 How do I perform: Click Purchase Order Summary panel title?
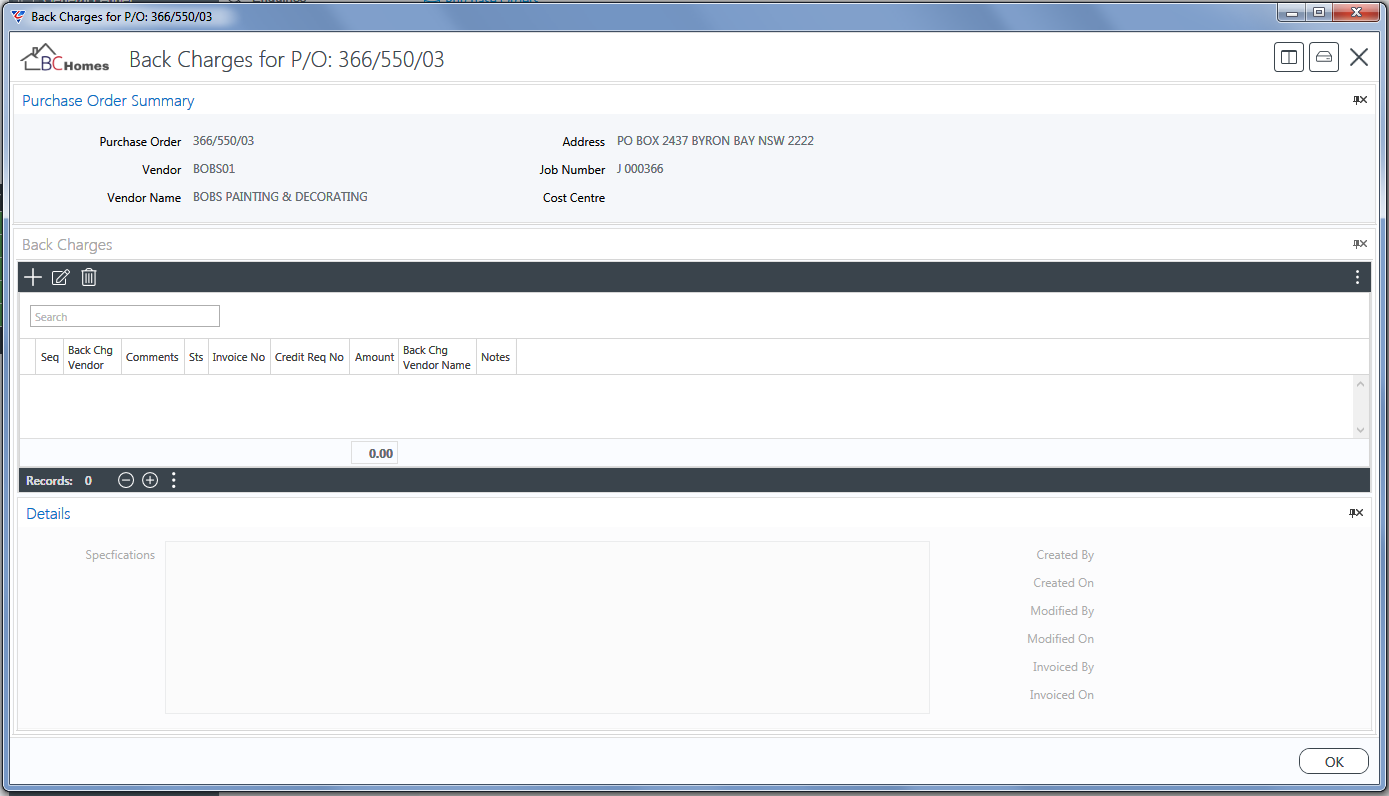pos(108,101)
